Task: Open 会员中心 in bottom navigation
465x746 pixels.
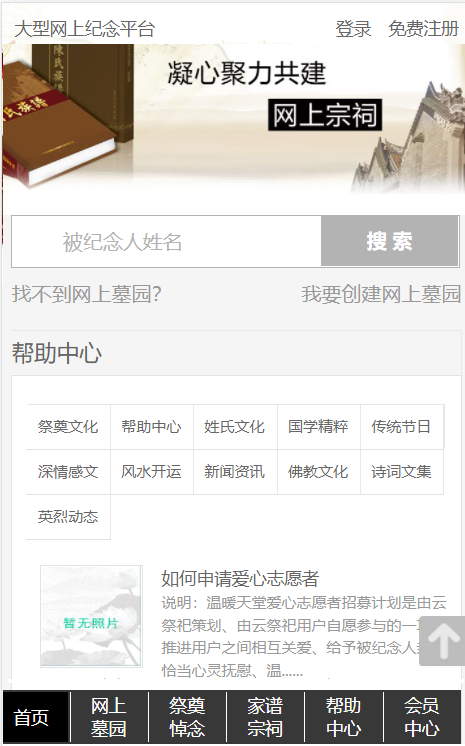Action: point(422,717)
